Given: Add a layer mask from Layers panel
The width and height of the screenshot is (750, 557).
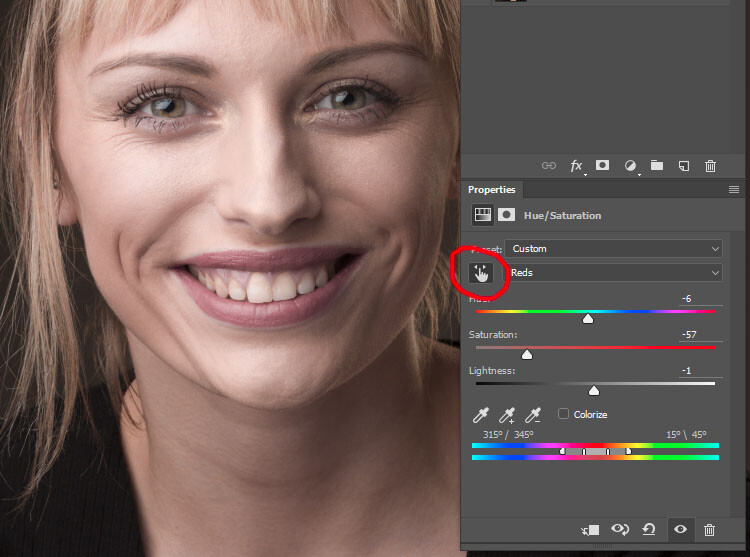Looking at the screenshot, I should pyautogui.click(x=603, y=166).
